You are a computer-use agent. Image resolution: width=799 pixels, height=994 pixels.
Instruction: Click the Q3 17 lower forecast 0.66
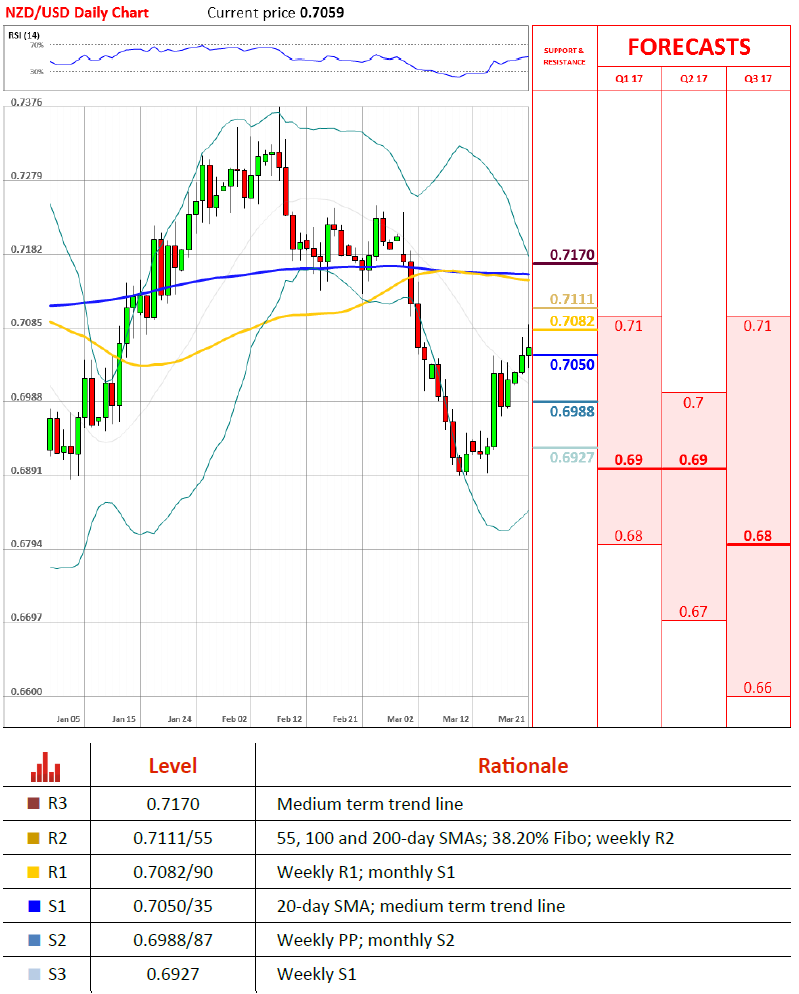(x=758, y=688)
